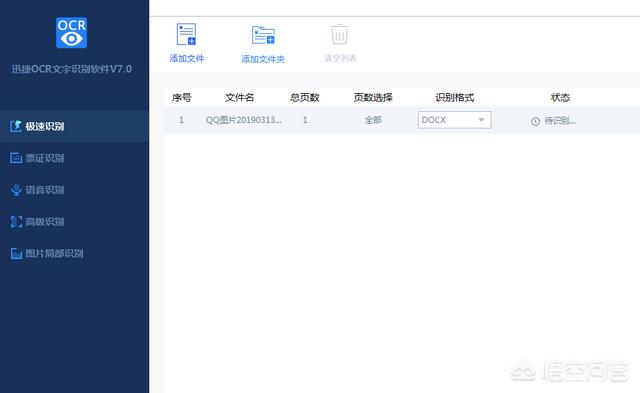640x393 pixels.
Task: Click the 页数选择 column header
Action: coord(373,98)
